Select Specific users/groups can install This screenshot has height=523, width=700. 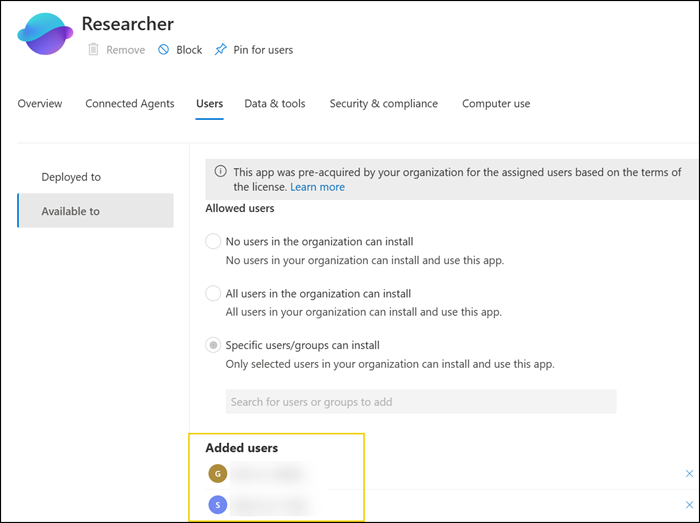[x=213, y=345]
